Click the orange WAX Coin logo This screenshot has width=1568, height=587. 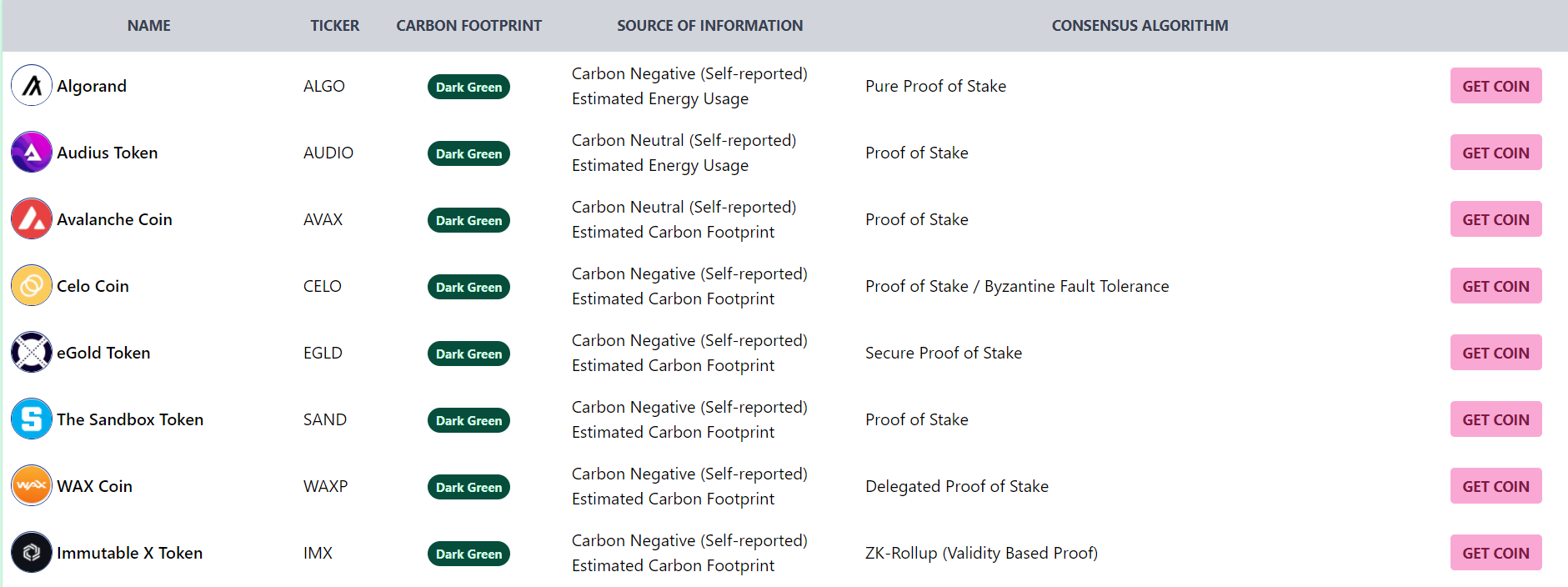coord(32,486)
